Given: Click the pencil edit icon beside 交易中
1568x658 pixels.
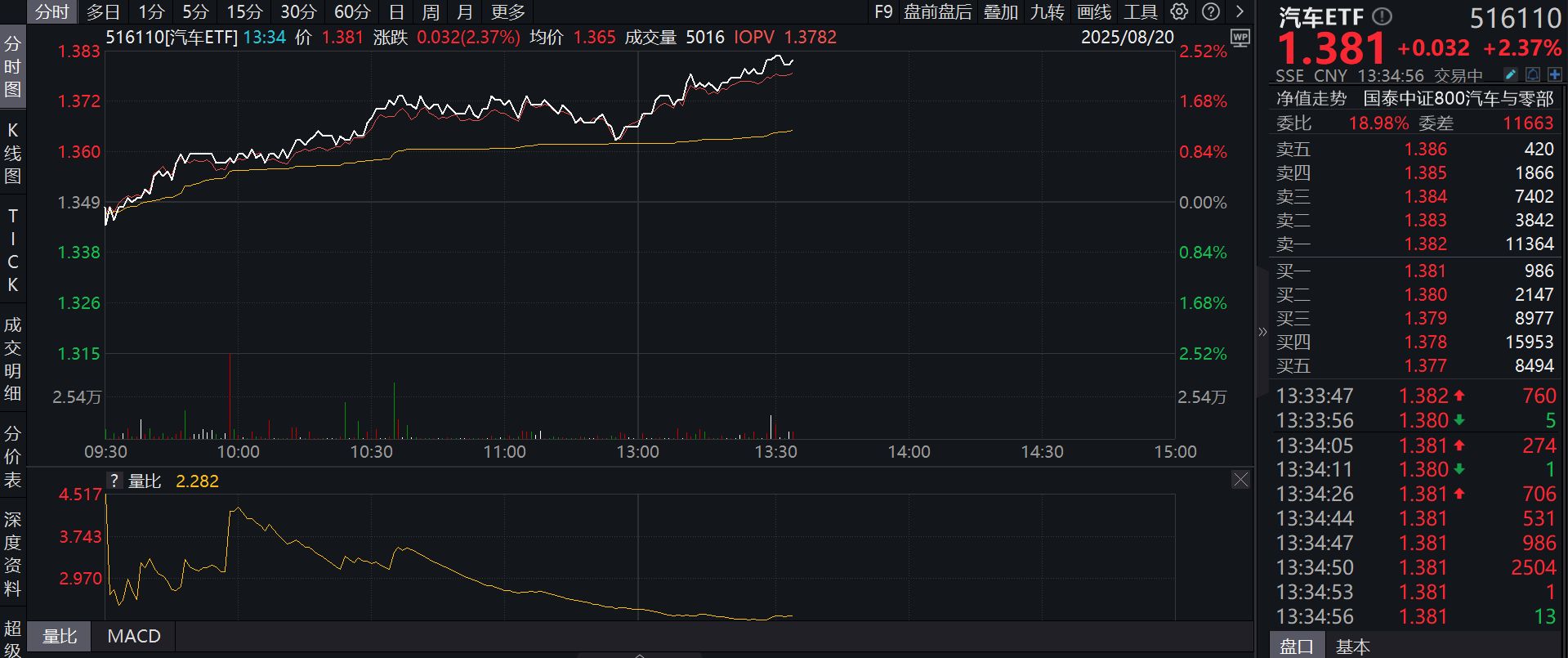Looking at the screenshot, I should [x=1511, y=75].
